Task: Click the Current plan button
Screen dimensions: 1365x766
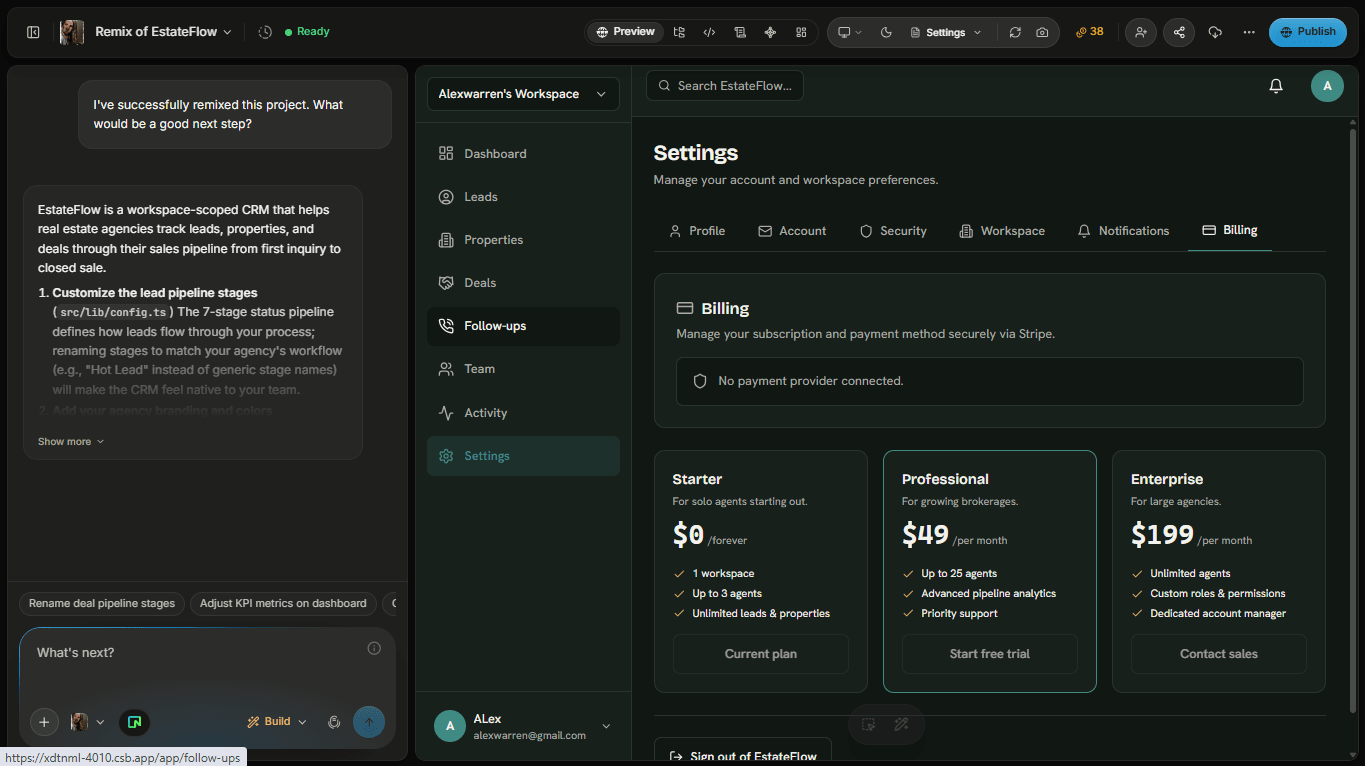Action: [x=761, y=654]
